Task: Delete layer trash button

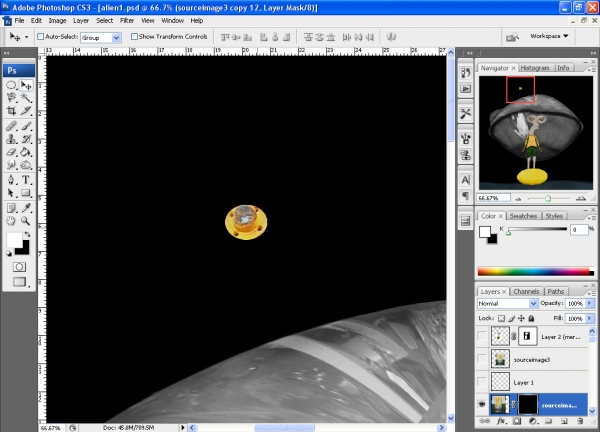Action: (x=580, y=421)
